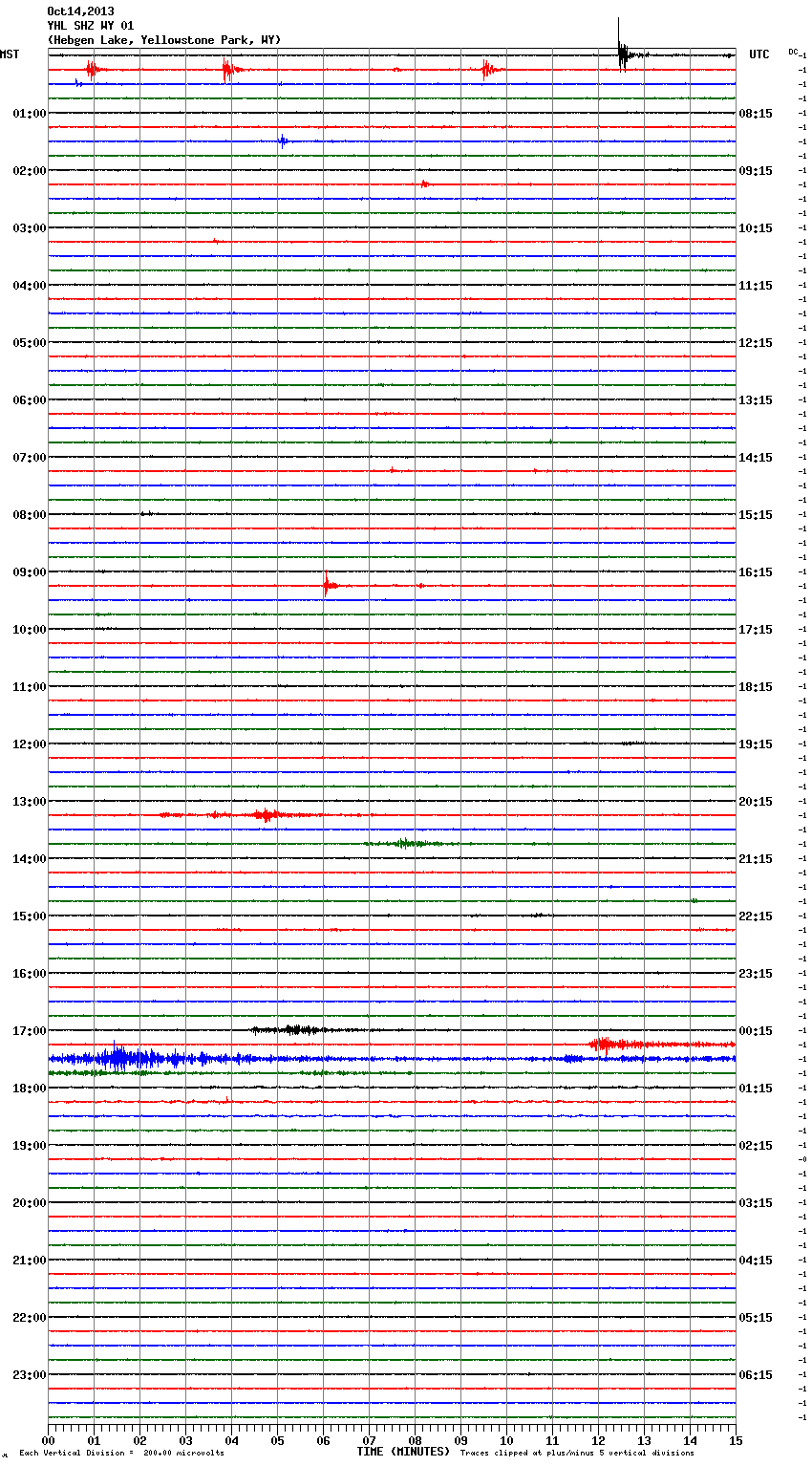The width and height of the screenshot is (812, 1466).
Task: Click the DC offset column header
Action: pyautogui.click(x=793, y=52)
